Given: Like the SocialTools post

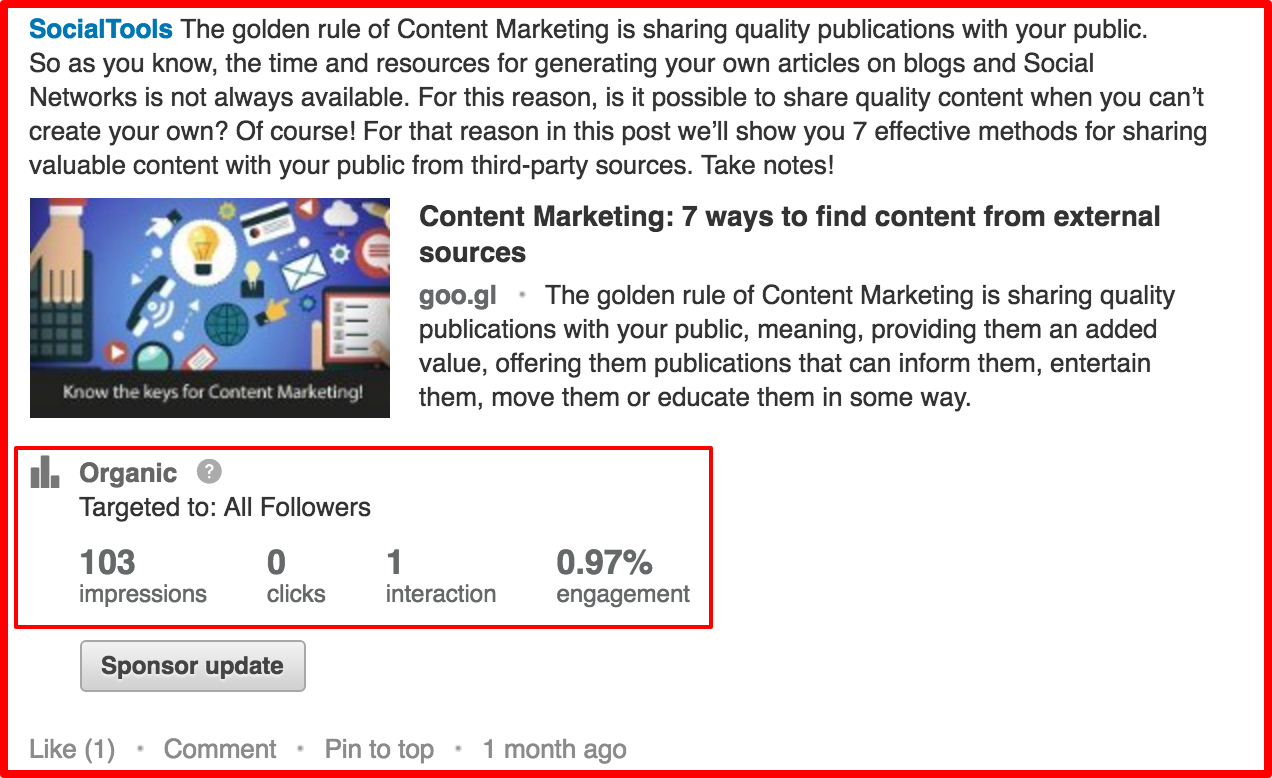Looking at the screenshot, I should tap(72, 749).
